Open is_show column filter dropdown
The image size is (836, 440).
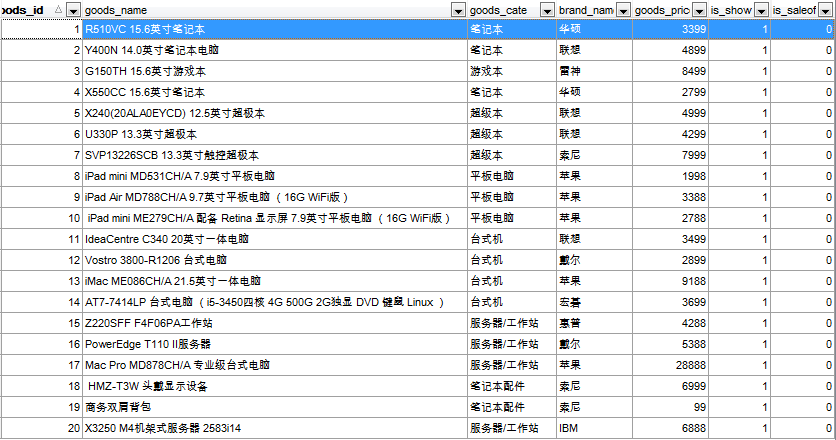tap(762, 10)
